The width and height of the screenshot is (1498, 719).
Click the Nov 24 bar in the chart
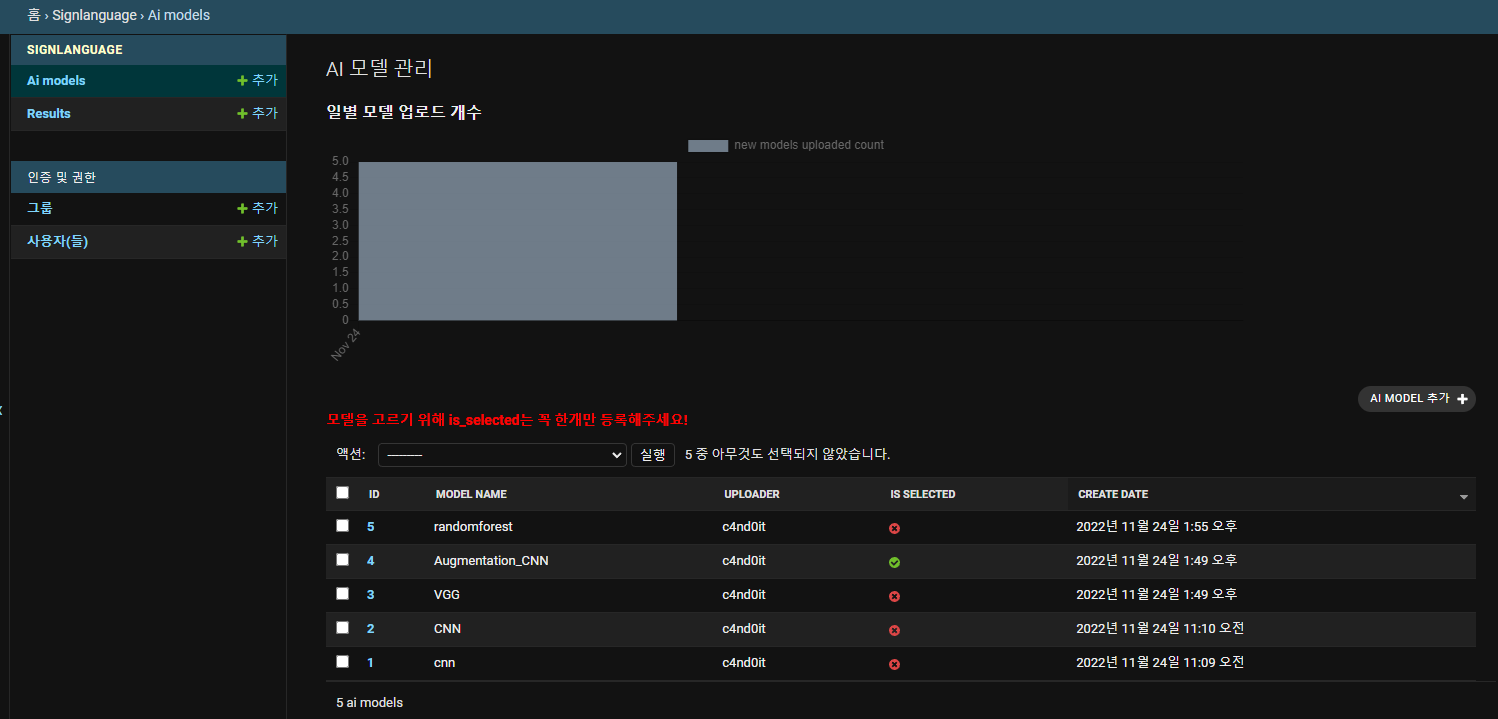(517, 240)
